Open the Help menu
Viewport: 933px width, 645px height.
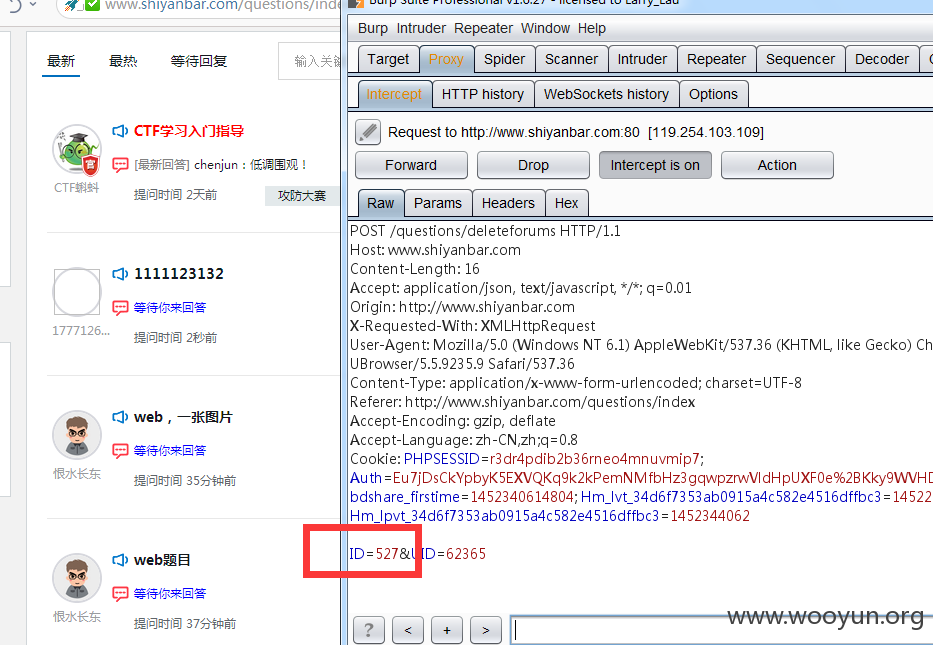591,28
